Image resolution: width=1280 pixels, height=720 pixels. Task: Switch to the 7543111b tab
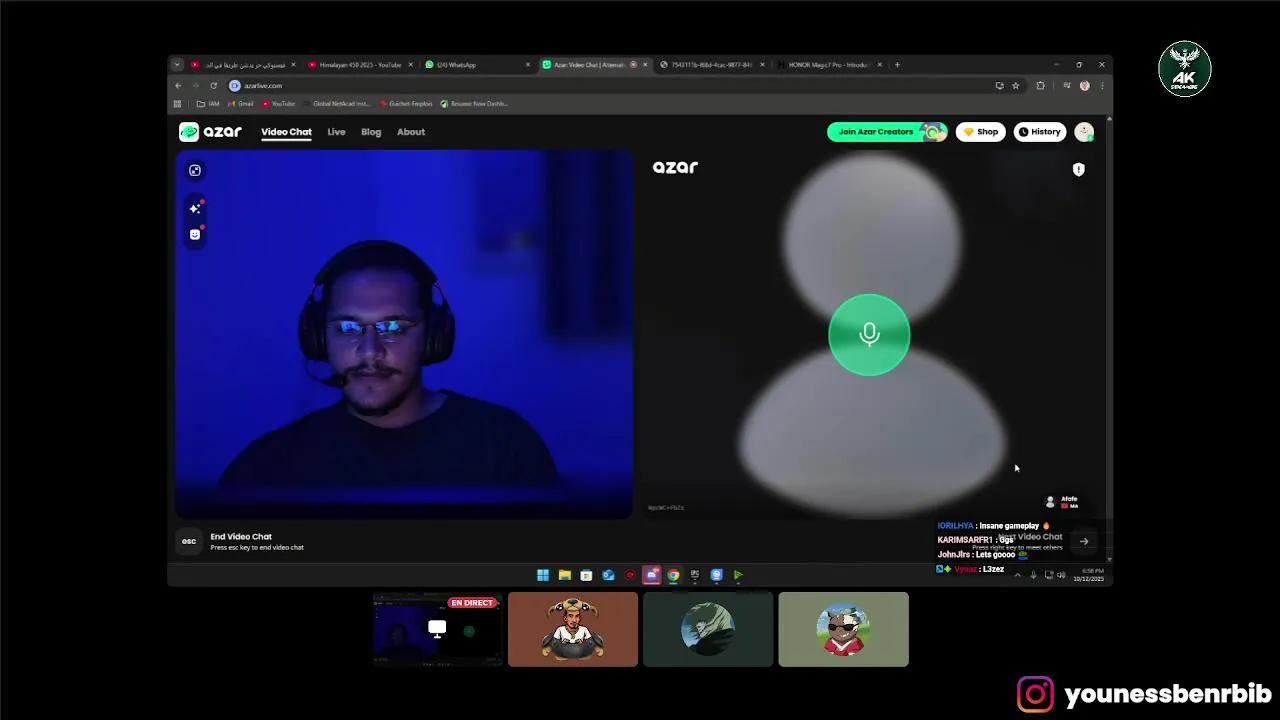point(711,65)
